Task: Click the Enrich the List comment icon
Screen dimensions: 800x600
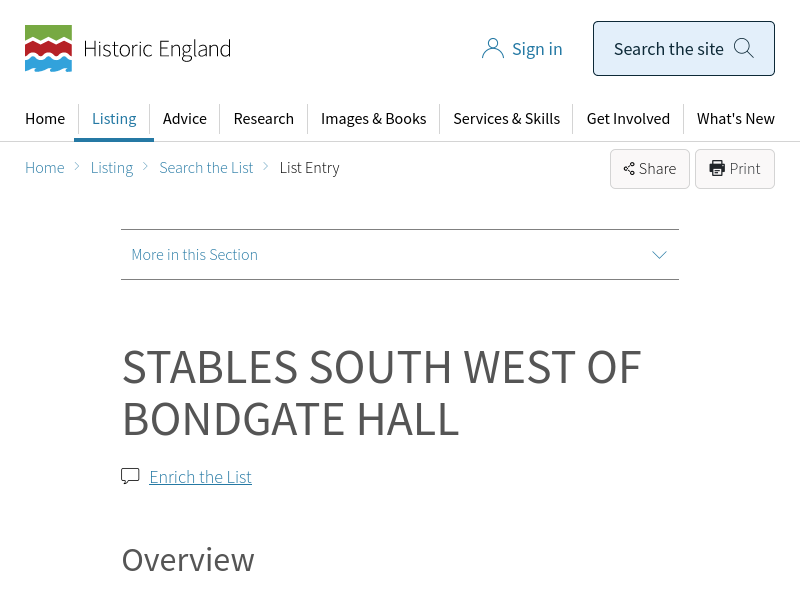Action: pyautogui.click(x=130, y=476)
